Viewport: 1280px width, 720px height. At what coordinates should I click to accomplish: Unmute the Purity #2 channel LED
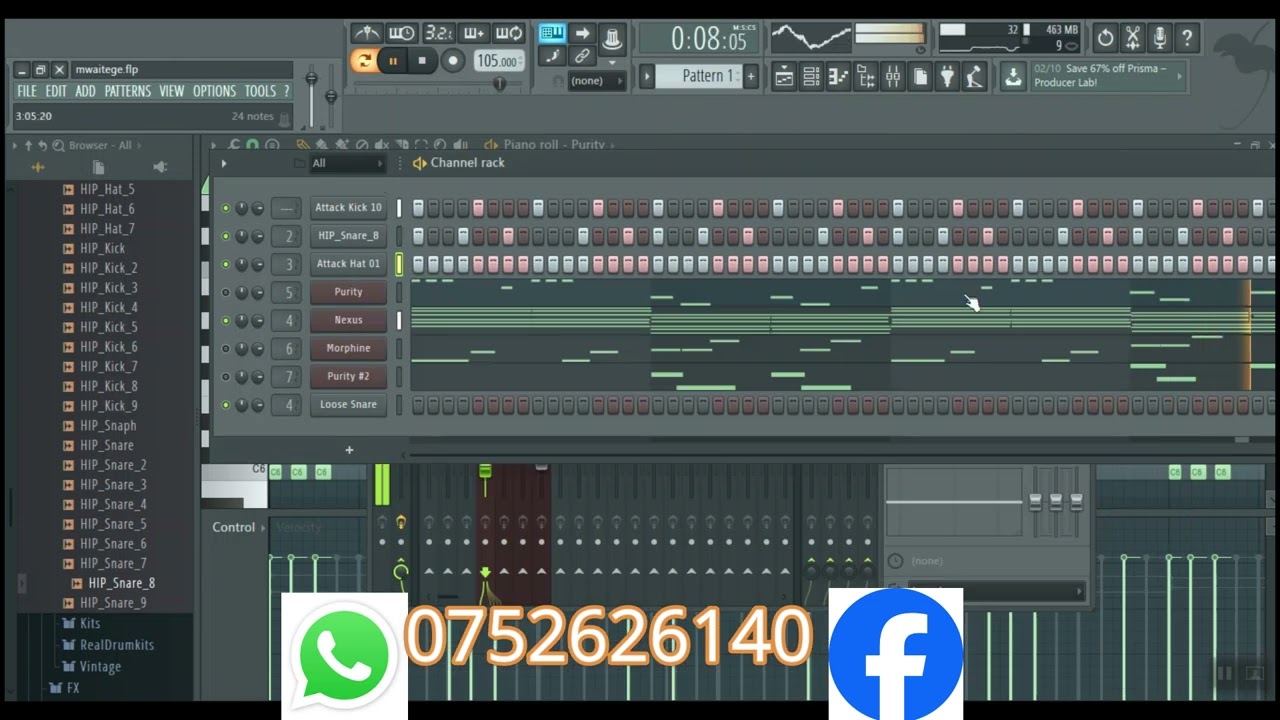click(x=226, y=377)
